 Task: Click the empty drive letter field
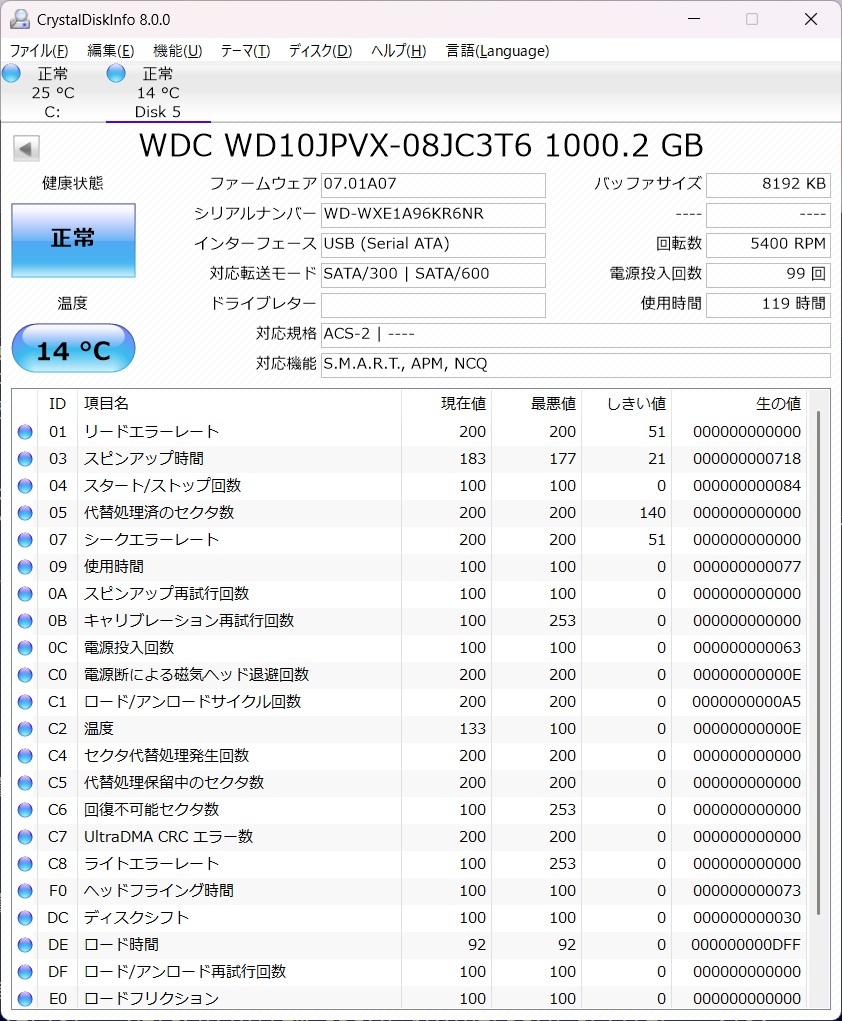click(x=433, y=304)
